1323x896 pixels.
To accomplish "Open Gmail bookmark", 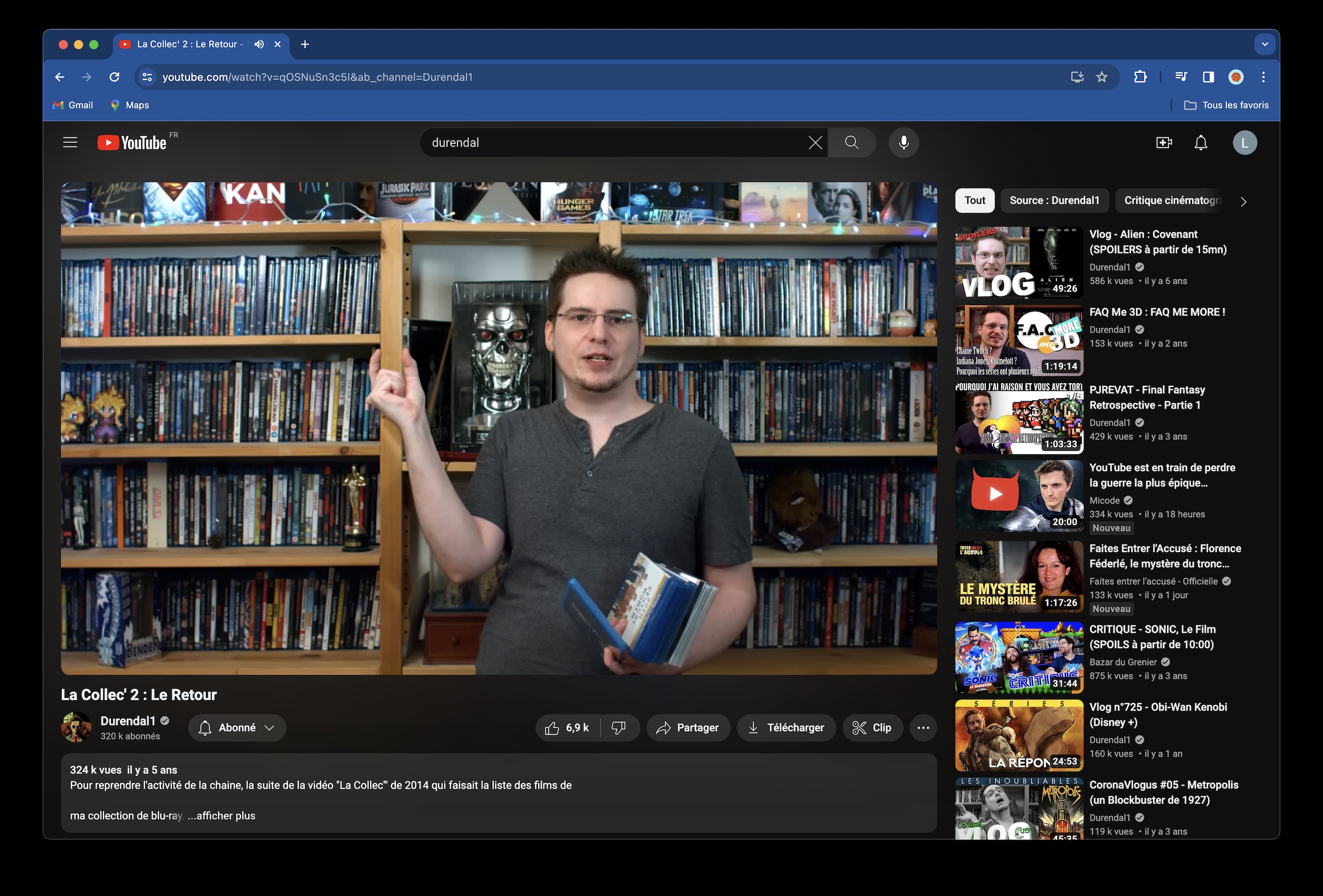I will (x=73, y=105).
